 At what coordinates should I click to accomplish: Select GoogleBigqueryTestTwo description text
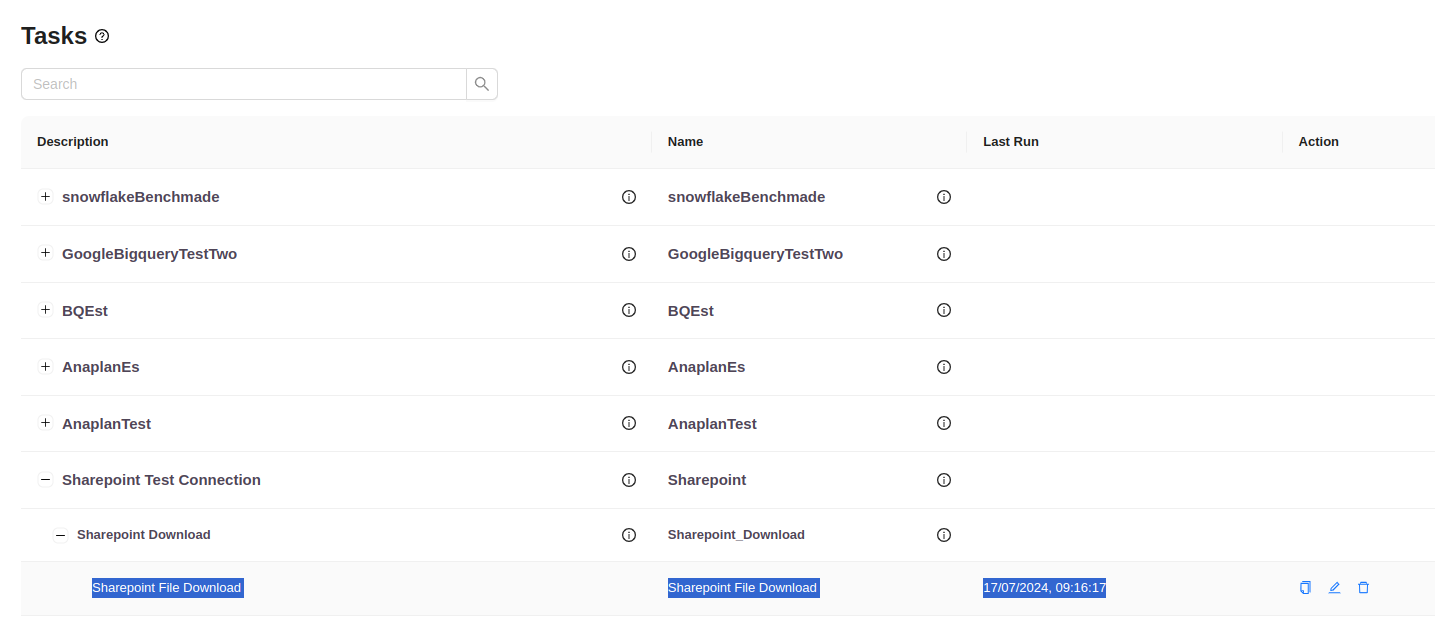(149, 254)
